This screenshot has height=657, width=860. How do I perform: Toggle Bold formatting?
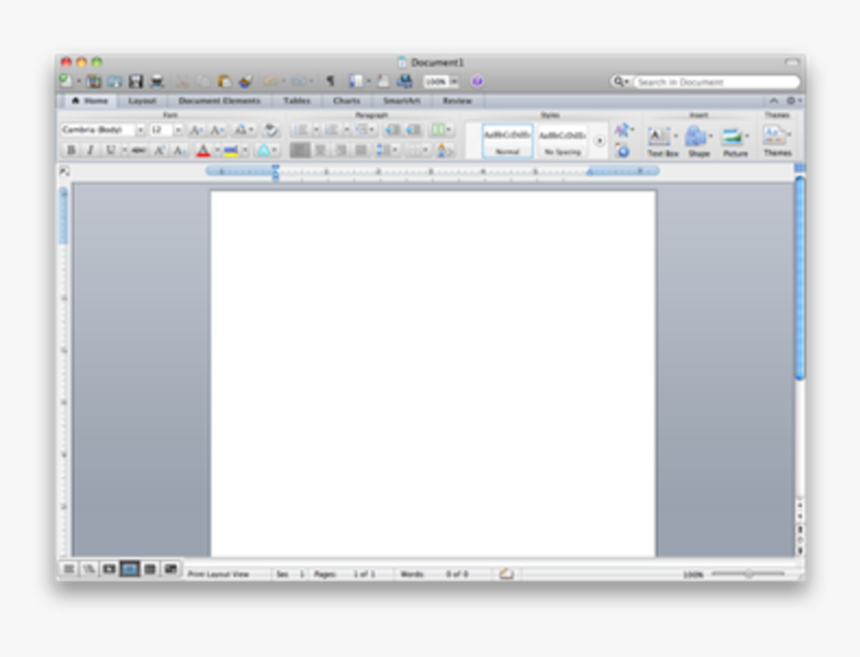pos(71,148)
